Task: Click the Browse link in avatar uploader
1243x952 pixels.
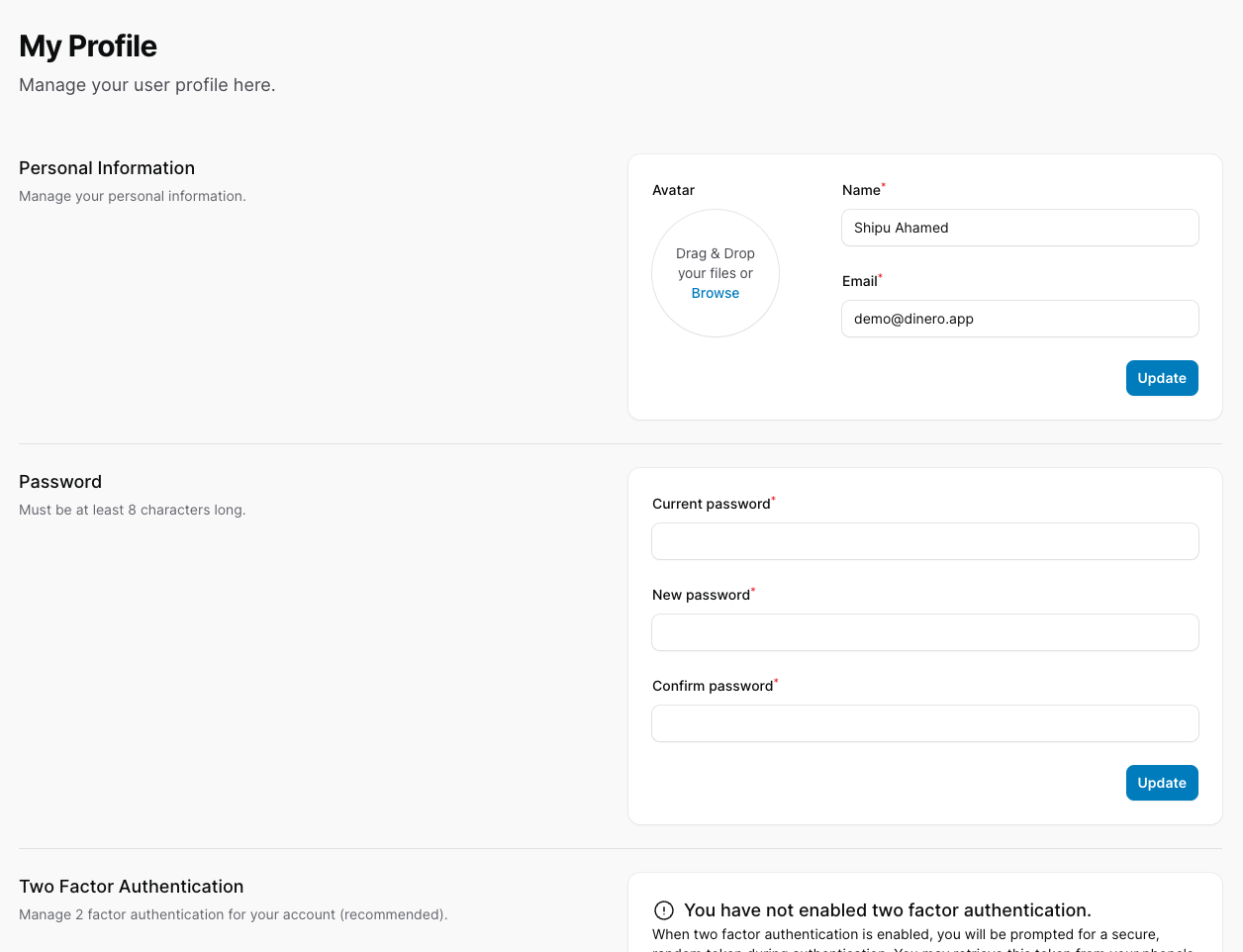Action: [x=716, y=293]
